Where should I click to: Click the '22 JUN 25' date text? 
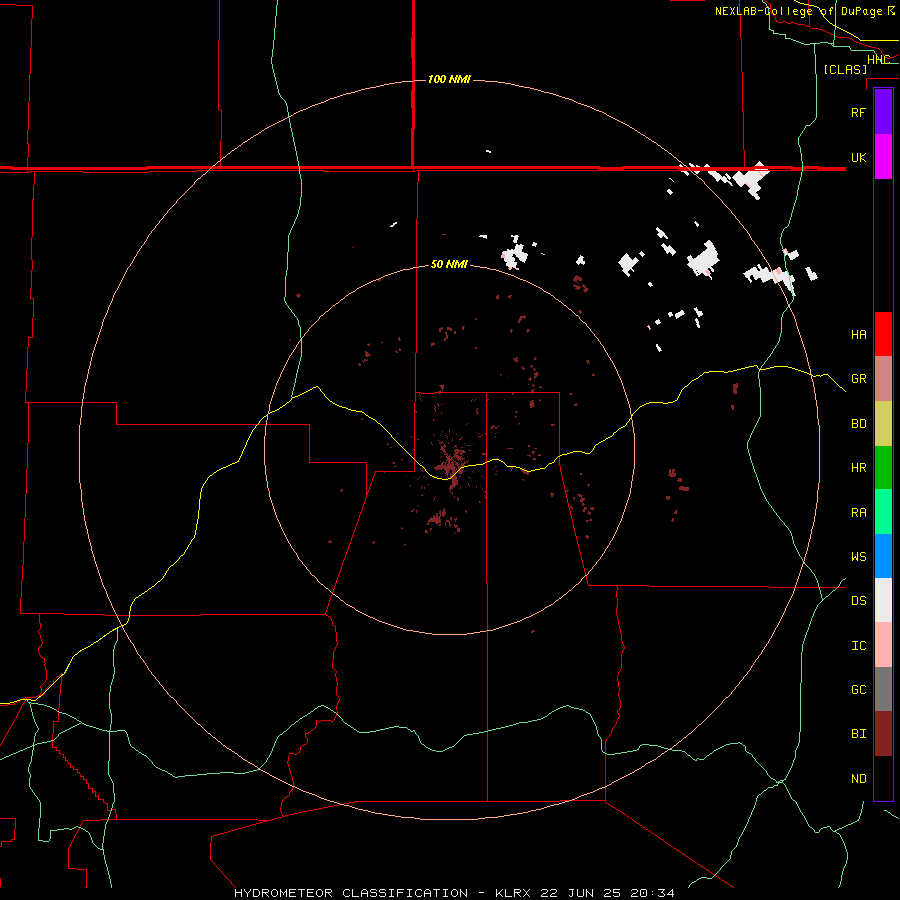tap(581, 893)
